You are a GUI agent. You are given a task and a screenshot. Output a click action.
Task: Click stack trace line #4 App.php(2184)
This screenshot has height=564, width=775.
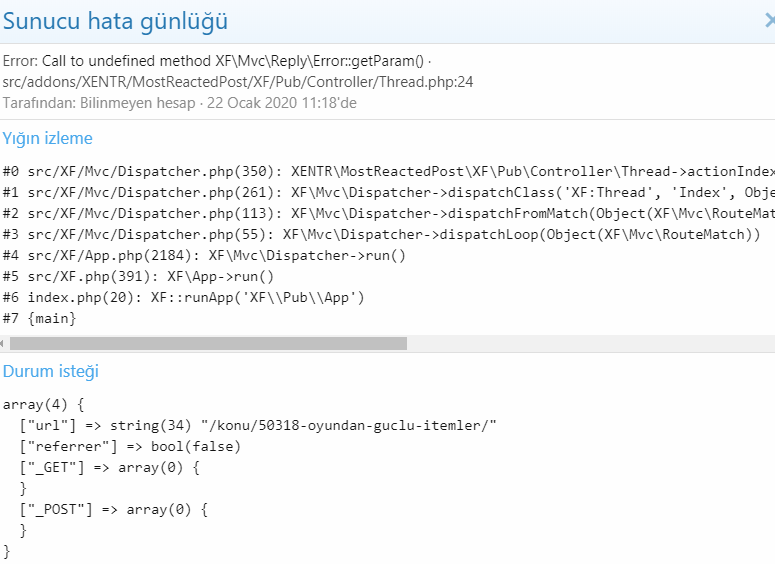(x=204, y=256)
